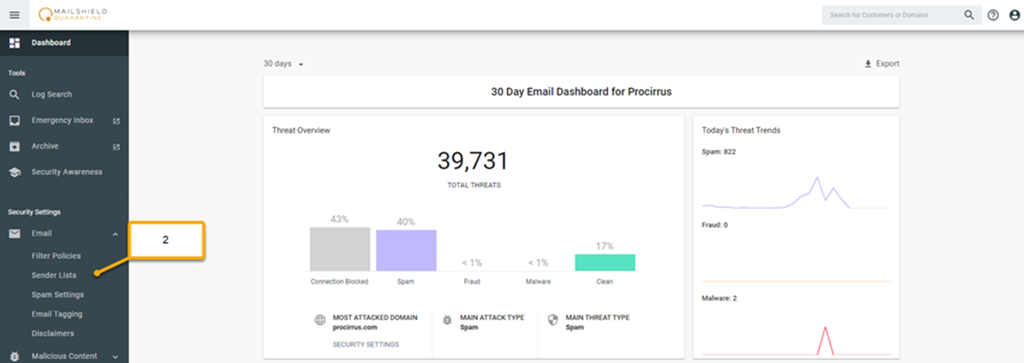Click the MAIN ATTACK TYPE label

click(492, 318)
